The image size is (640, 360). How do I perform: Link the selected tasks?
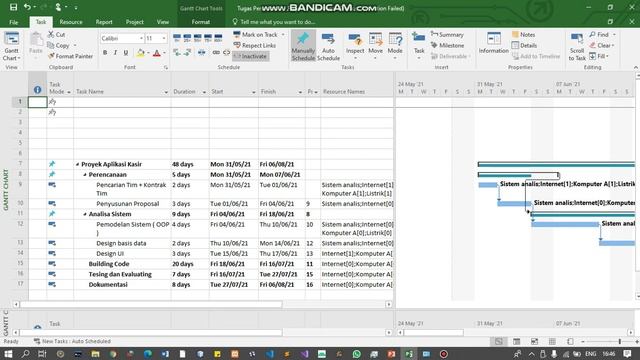click(216, 52)
